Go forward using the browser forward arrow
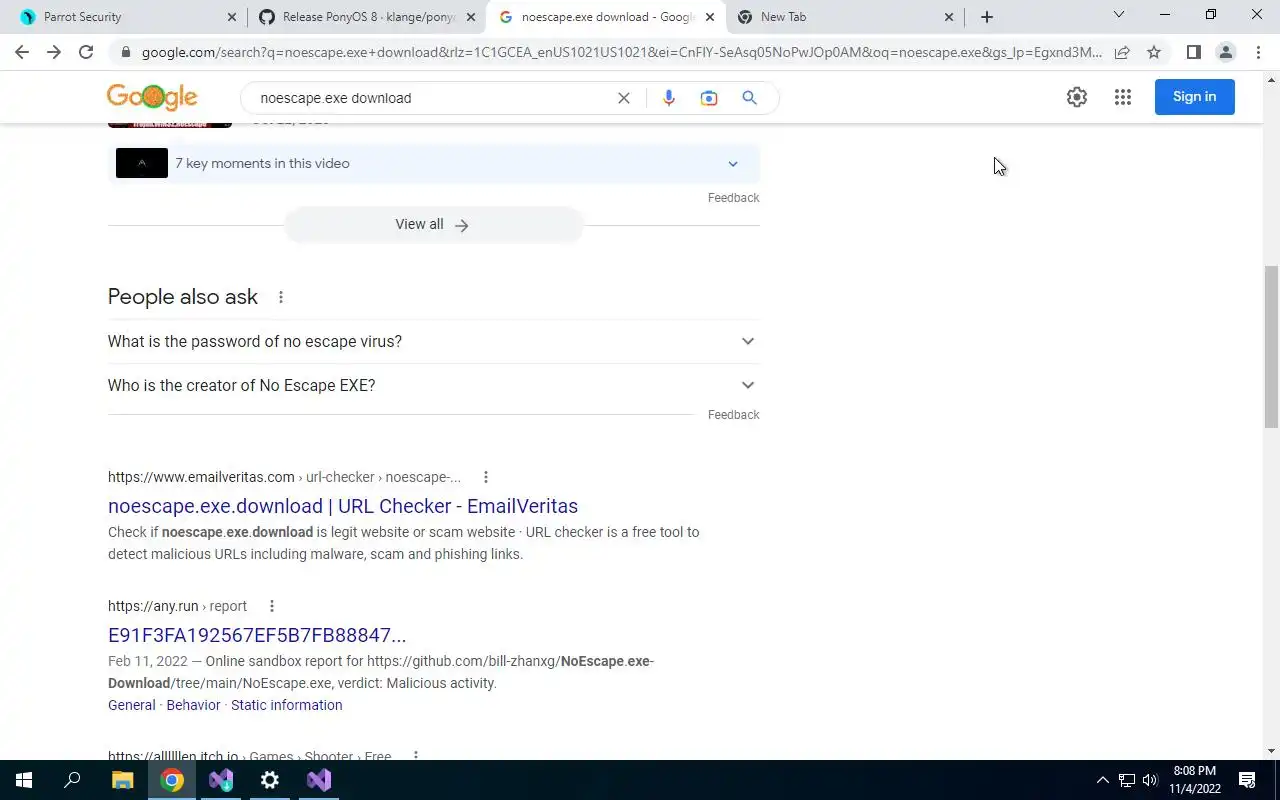The height and width of the screenshot is (800, 1280). click(54, 52)
